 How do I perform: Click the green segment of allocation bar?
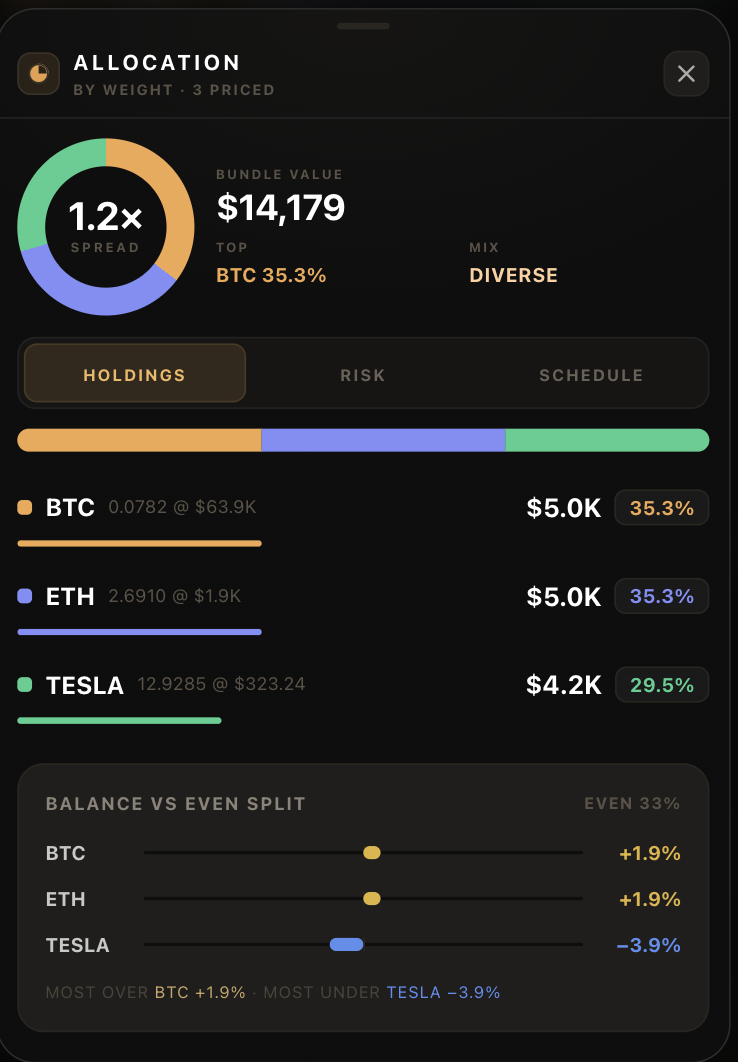[x=607, y=440]
